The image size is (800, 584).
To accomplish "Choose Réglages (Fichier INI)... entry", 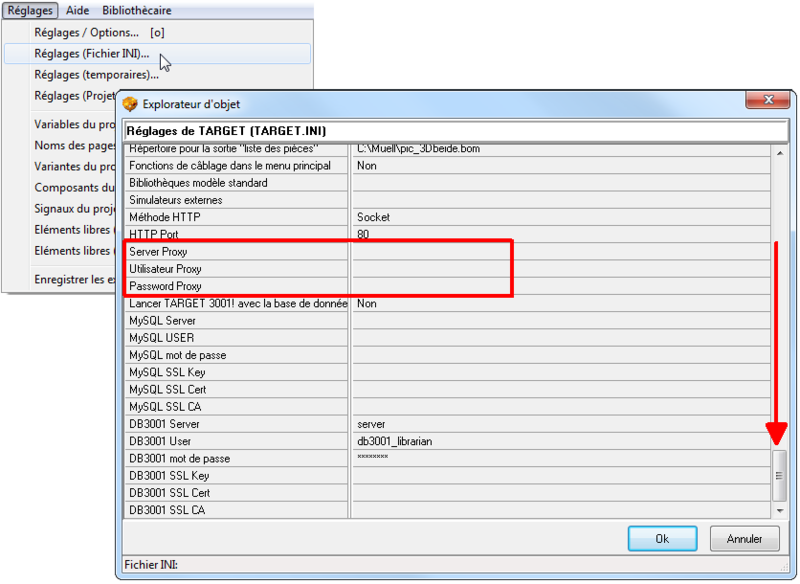I will [x=91, y=53].
